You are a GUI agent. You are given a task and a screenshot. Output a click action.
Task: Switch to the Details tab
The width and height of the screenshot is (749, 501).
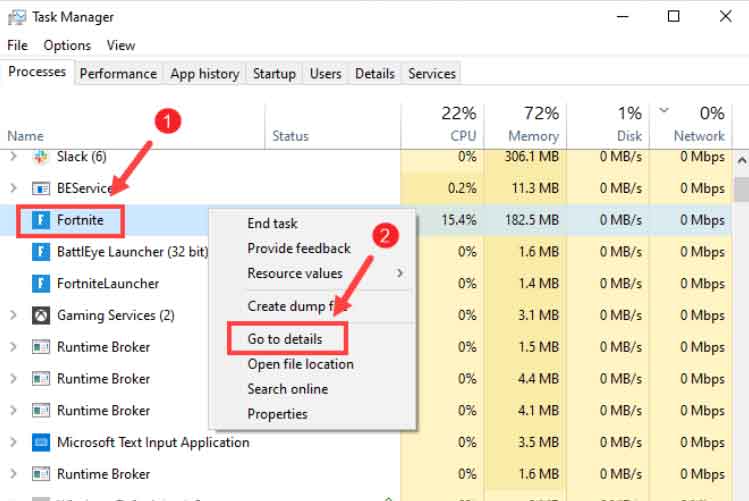(374, 74)
